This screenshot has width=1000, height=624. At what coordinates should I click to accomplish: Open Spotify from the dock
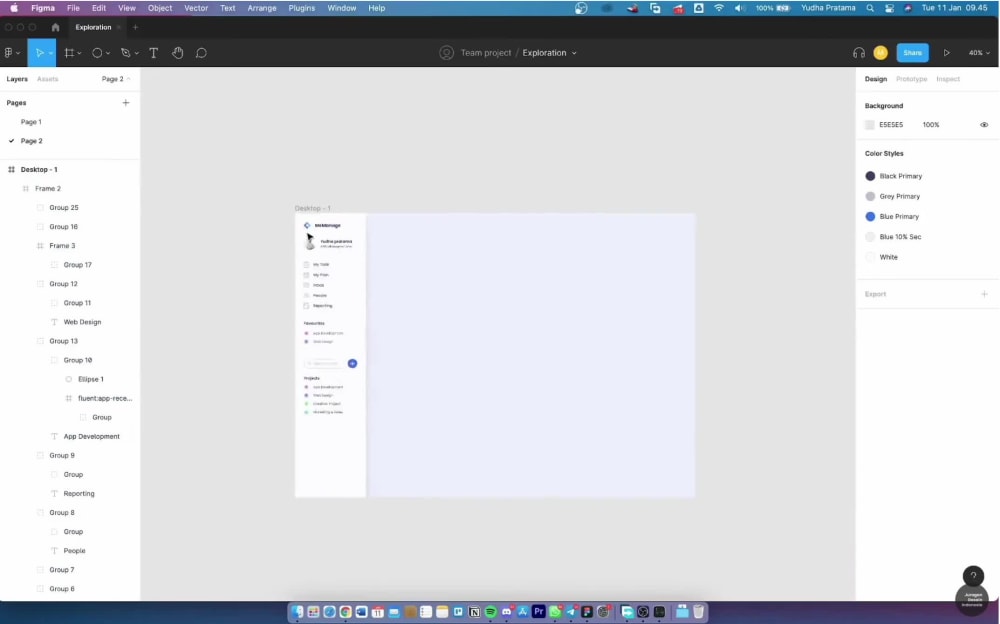[x=490, y=611]
